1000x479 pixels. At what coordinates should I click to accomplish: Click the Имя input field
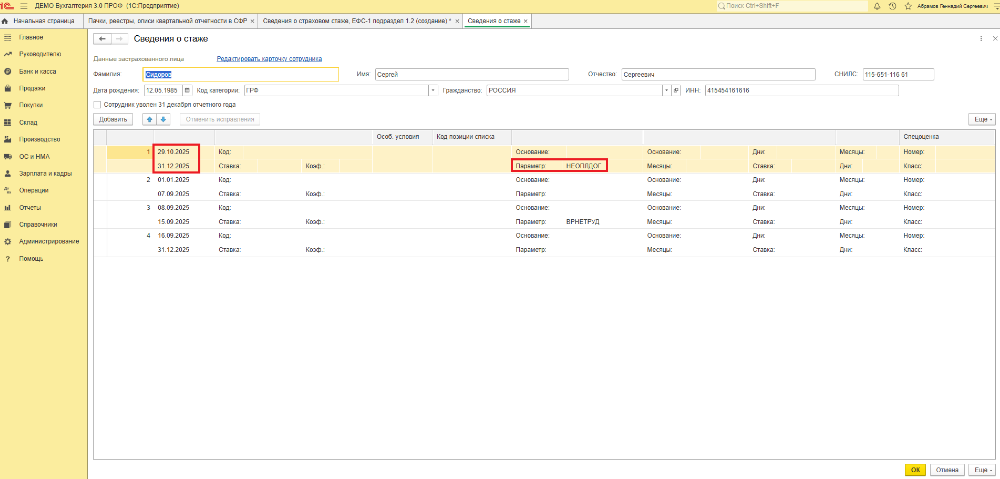(471, 75)
